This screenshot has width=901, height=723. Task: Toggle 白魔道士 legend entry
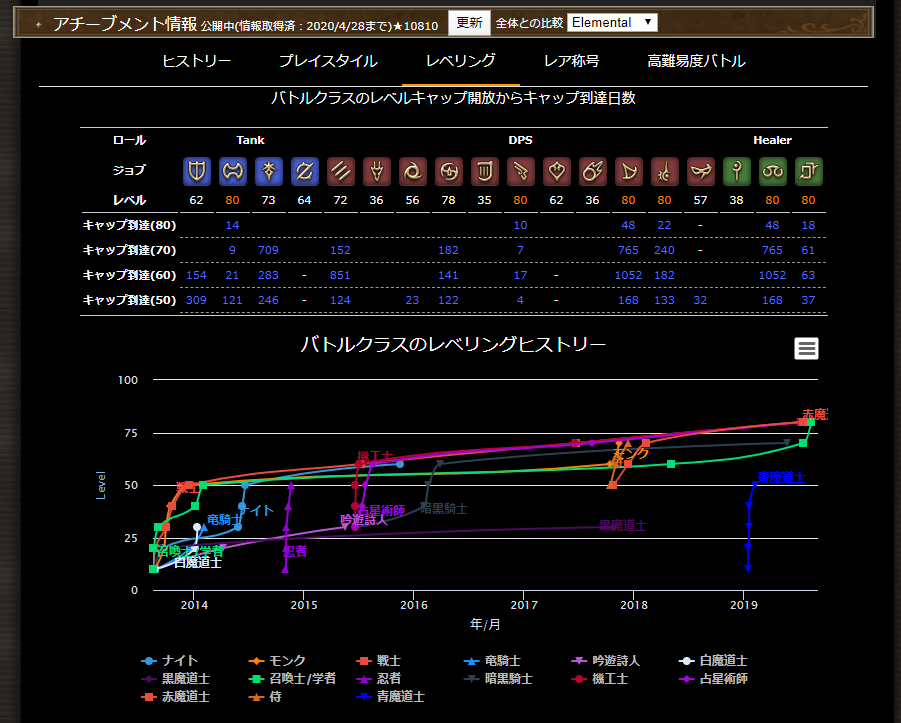click(x=713, y=661)
